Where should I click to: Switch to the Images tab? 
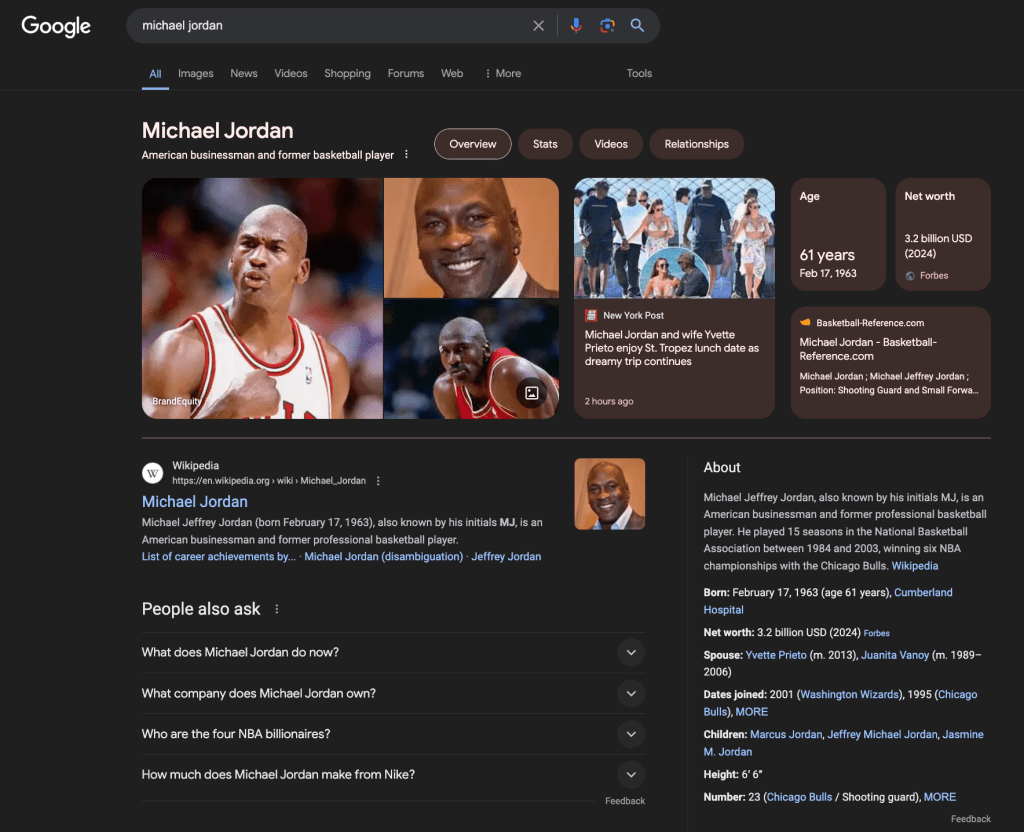195,73
